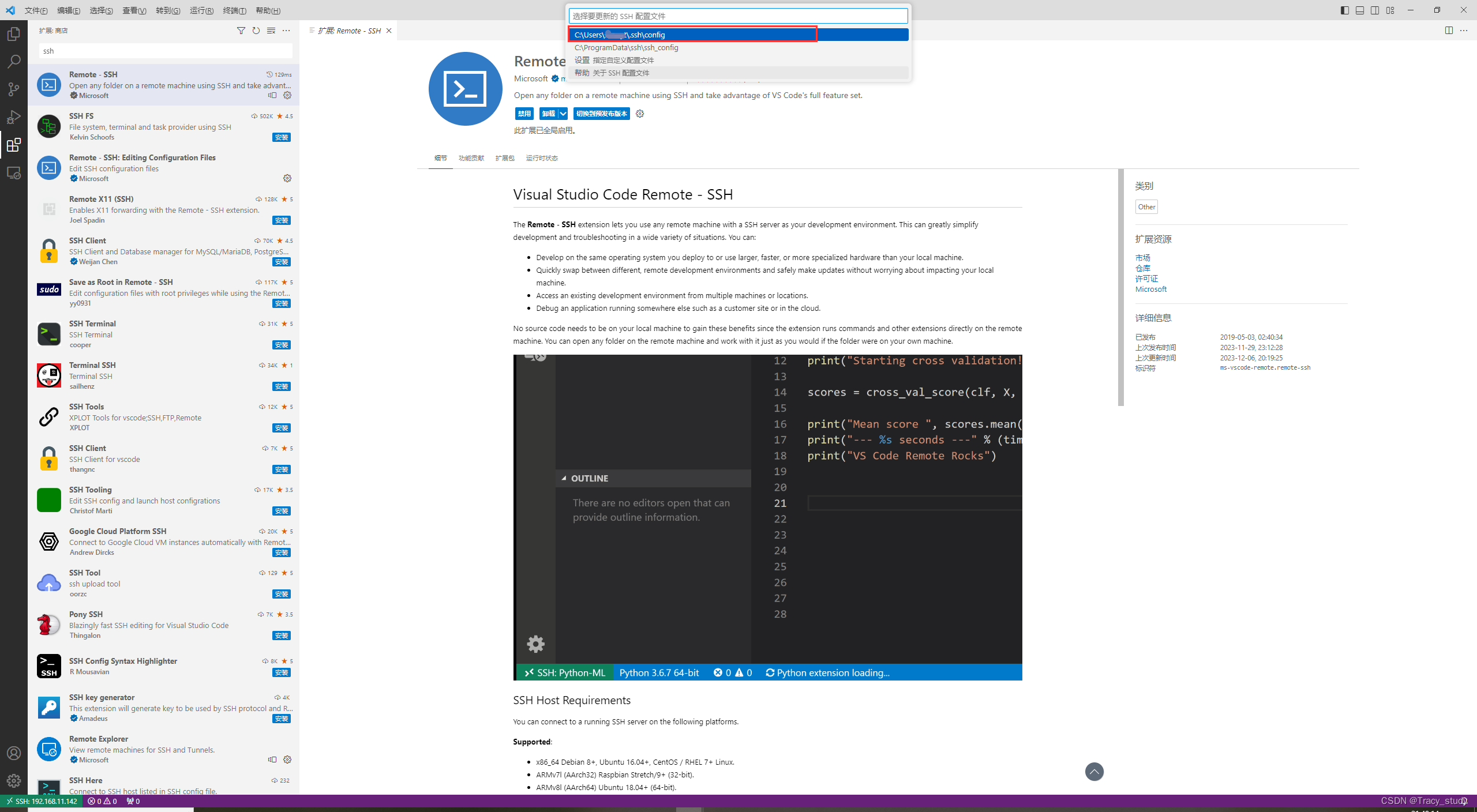Viewport: 1477px width, 812px height.
Task: Select SSH FS extension icon
Action: pyautogui.click(x=48, y=126)
